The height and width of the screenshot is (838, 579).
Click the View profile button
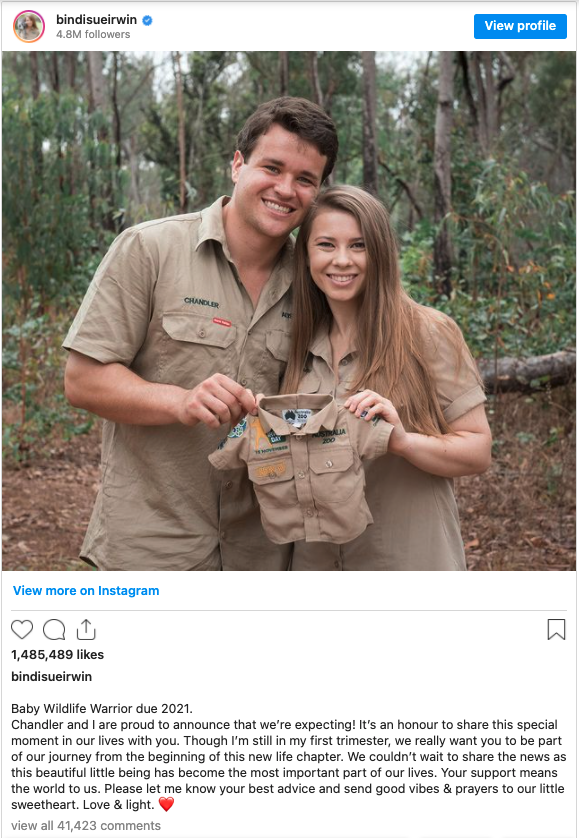pyautogui.click(x=520, y=26)
